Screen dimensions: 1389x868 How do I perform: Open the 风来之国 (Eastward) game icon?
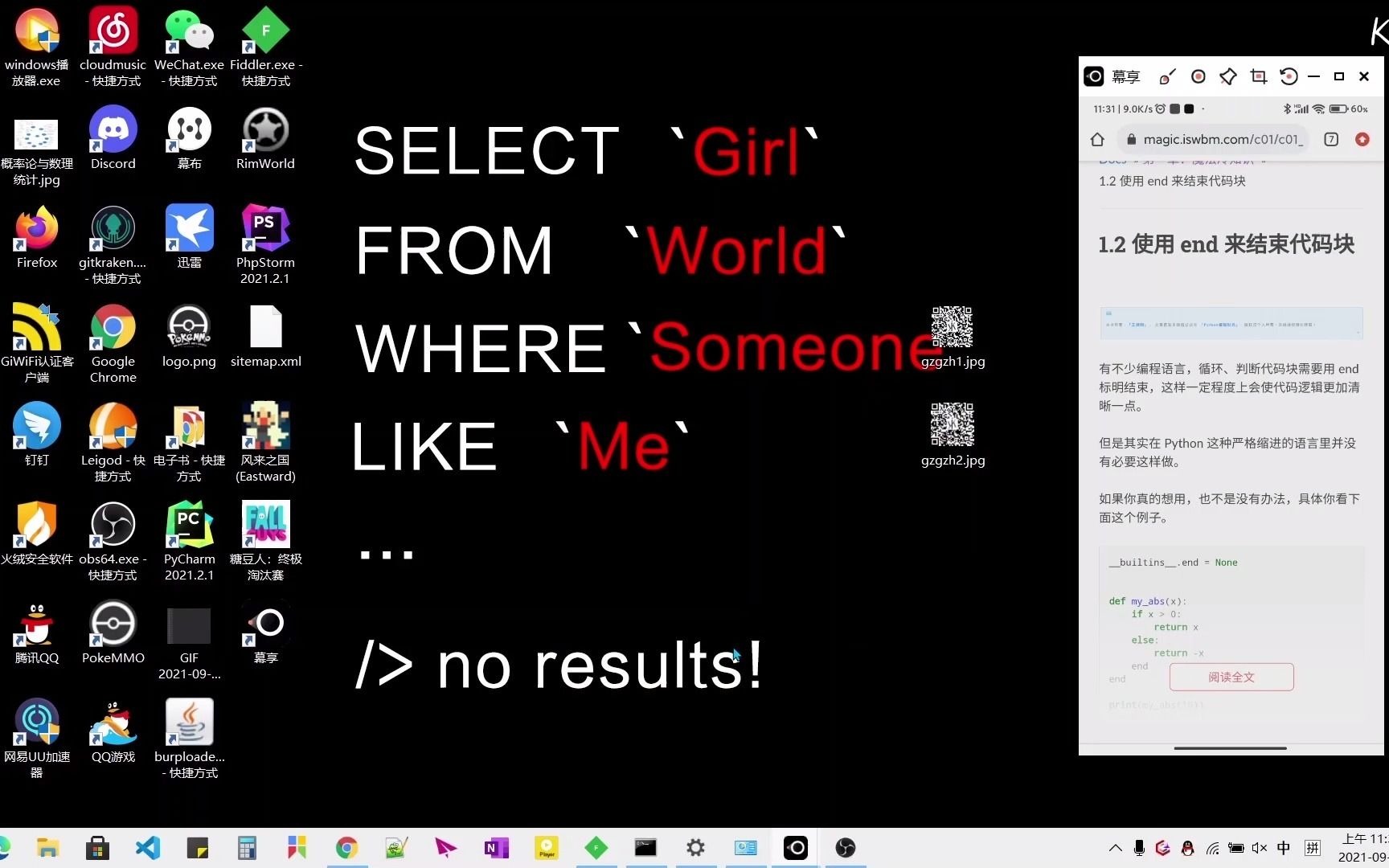266,443
